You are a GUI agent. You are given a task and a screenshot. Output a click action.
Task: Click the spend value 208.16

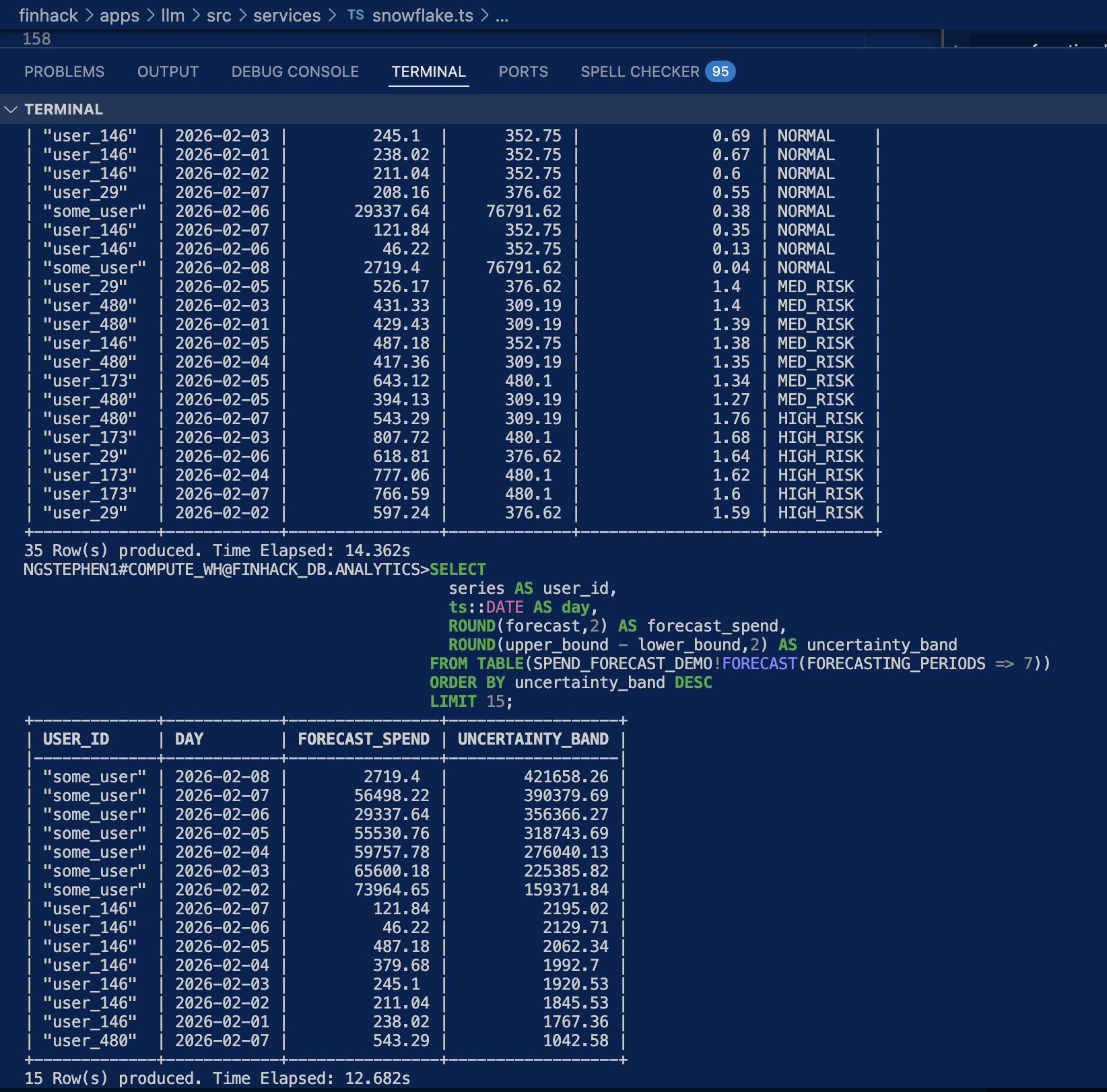point(401,193)
